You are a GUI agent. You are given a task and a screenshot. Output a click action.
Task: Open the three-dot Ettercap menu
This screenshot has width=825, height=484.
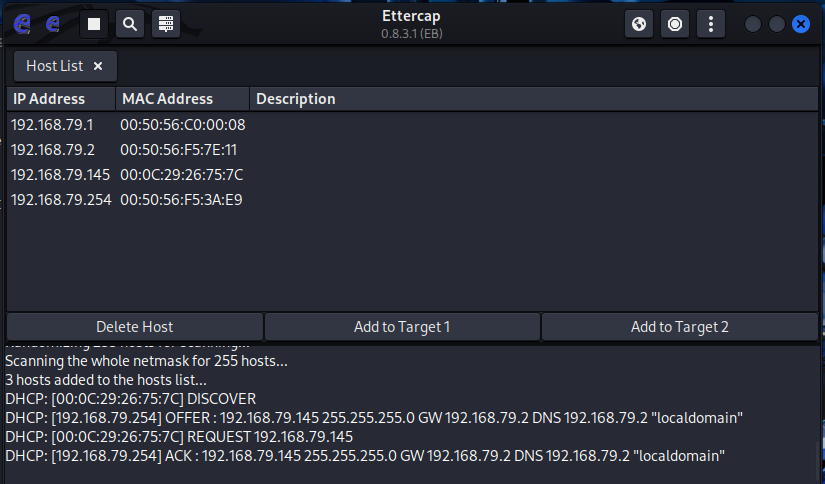(711, 24)
